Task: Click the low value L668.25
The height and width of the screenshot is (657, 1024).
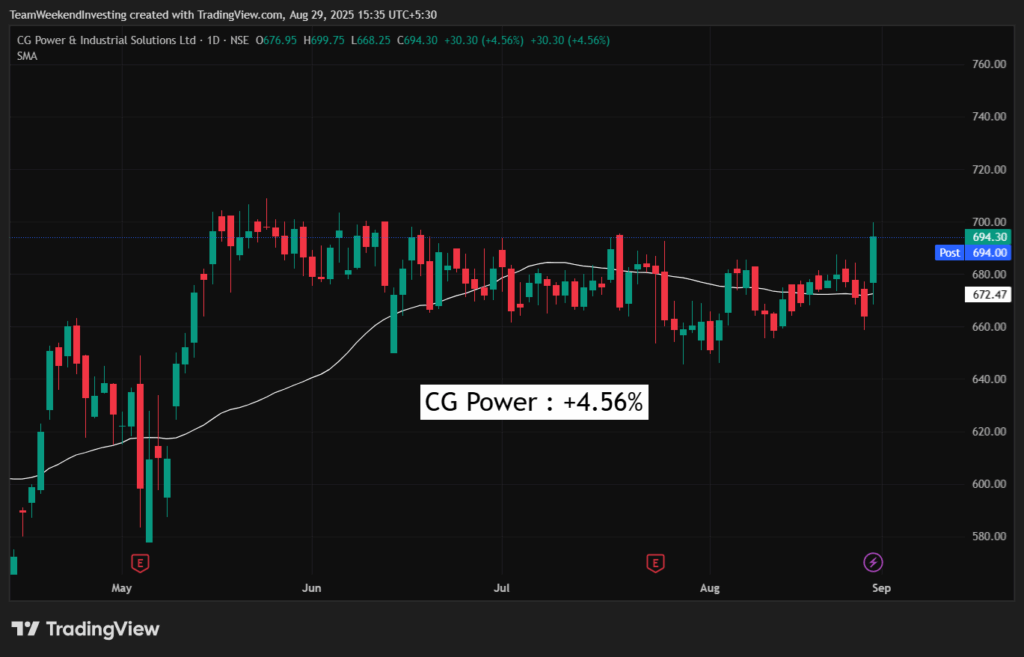Action: coord(371,40)
